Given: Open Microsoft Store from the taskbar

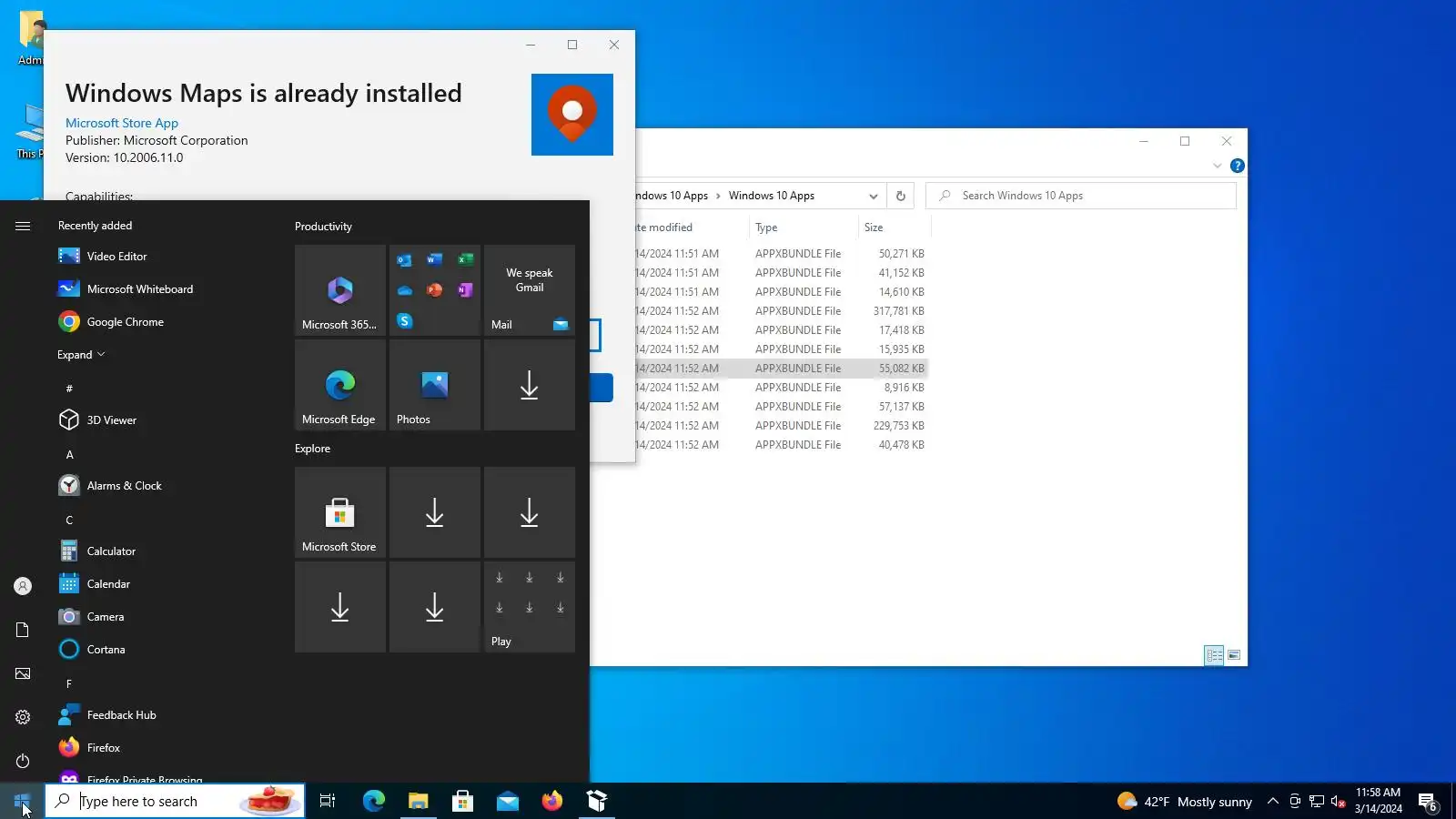Looking at the screenshot, I should point(463,801).
